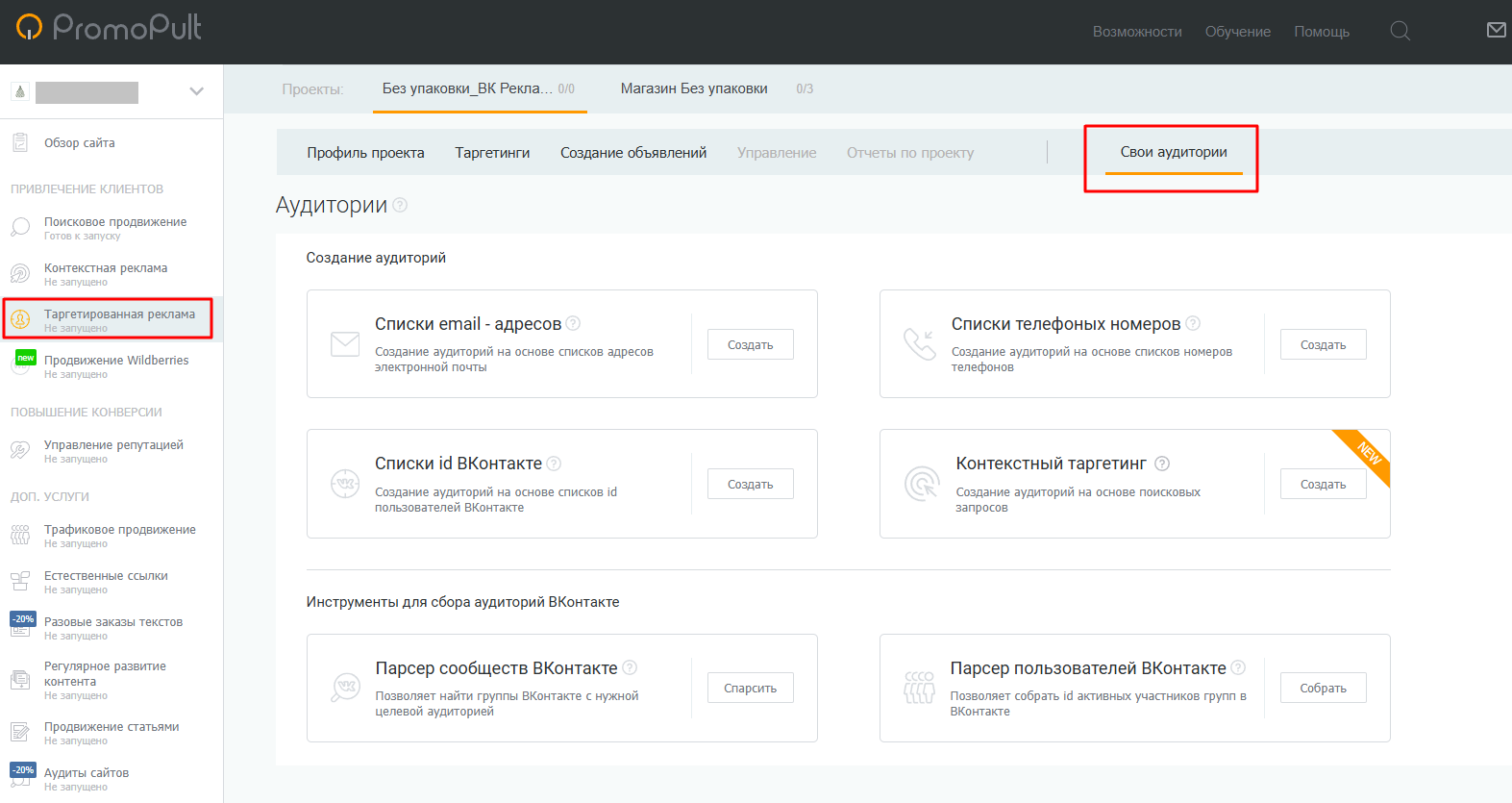This screenshot has width=1512, height=803.
Task: Open the search magnifier icon in header
Action: pos(1400,32)
